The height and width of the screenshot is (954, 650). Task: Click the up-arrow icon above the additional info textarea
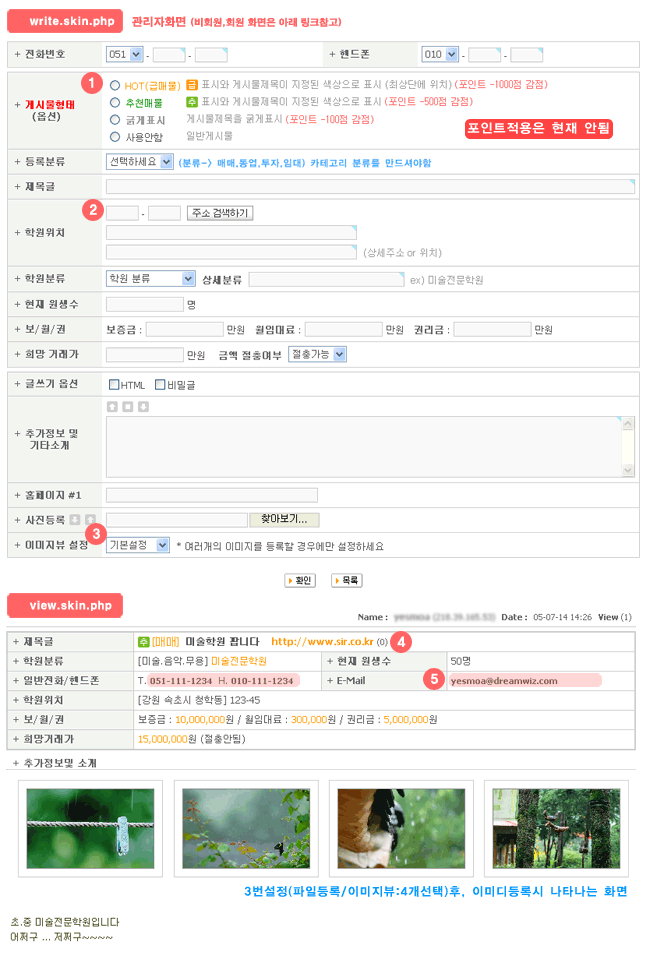pos(112,406)
